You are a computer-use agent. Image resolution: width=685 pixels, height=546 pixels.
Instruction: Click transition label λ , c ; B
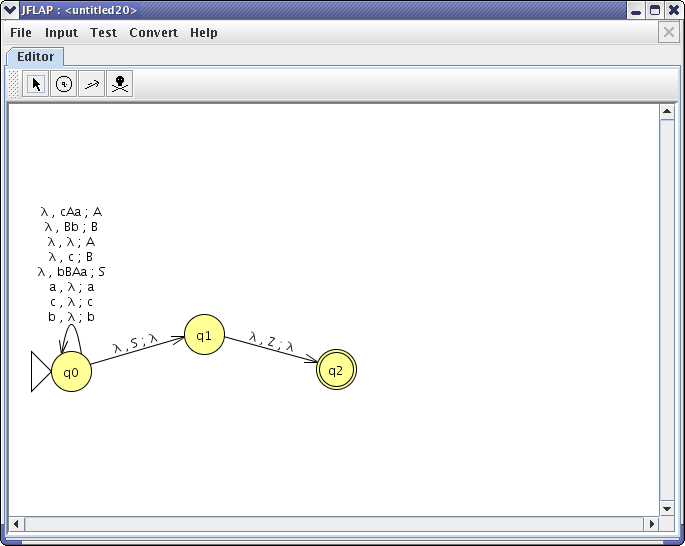71,257
